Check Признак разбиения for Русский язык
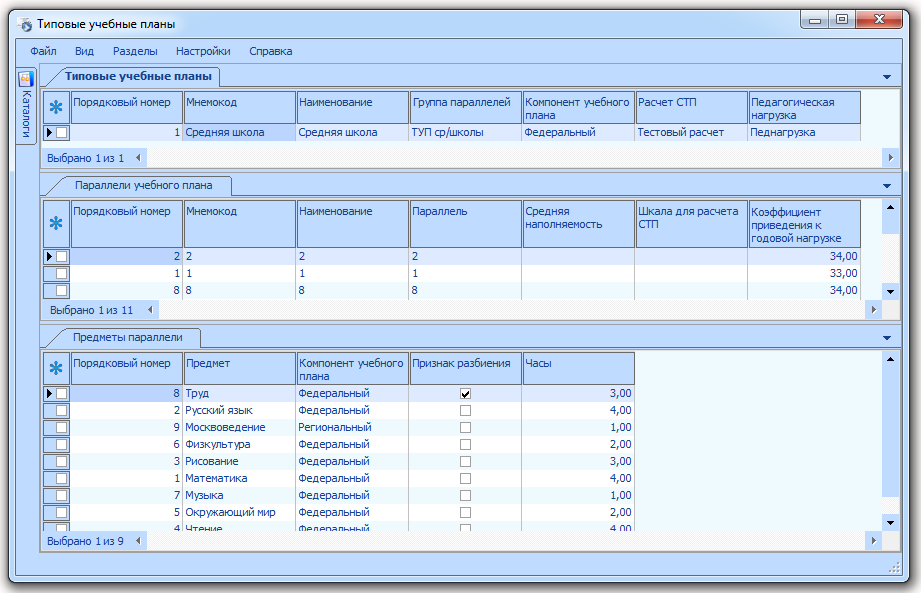Image resolution: width=921 pixels, height=593 pixels. point(465,410)
